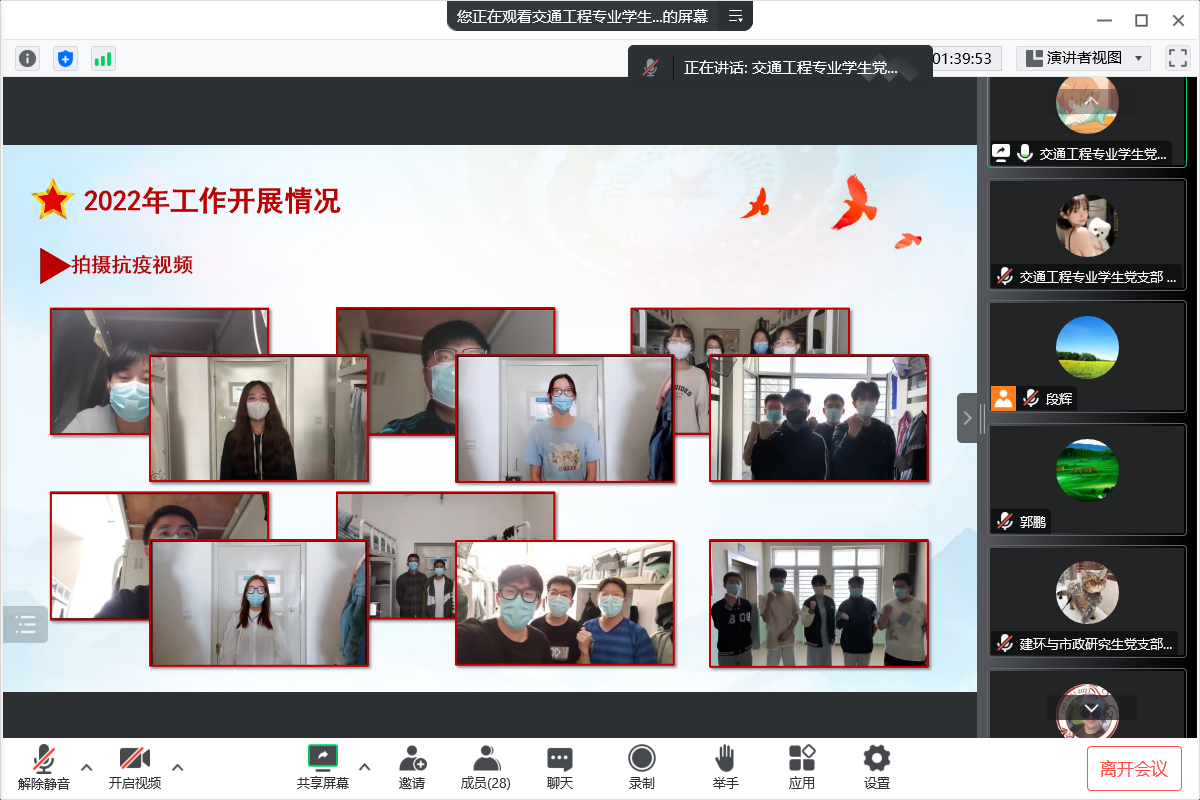This screenshot has height=800, width=1200.
Task: Click the meeting info icon
Action: [27, 59]
